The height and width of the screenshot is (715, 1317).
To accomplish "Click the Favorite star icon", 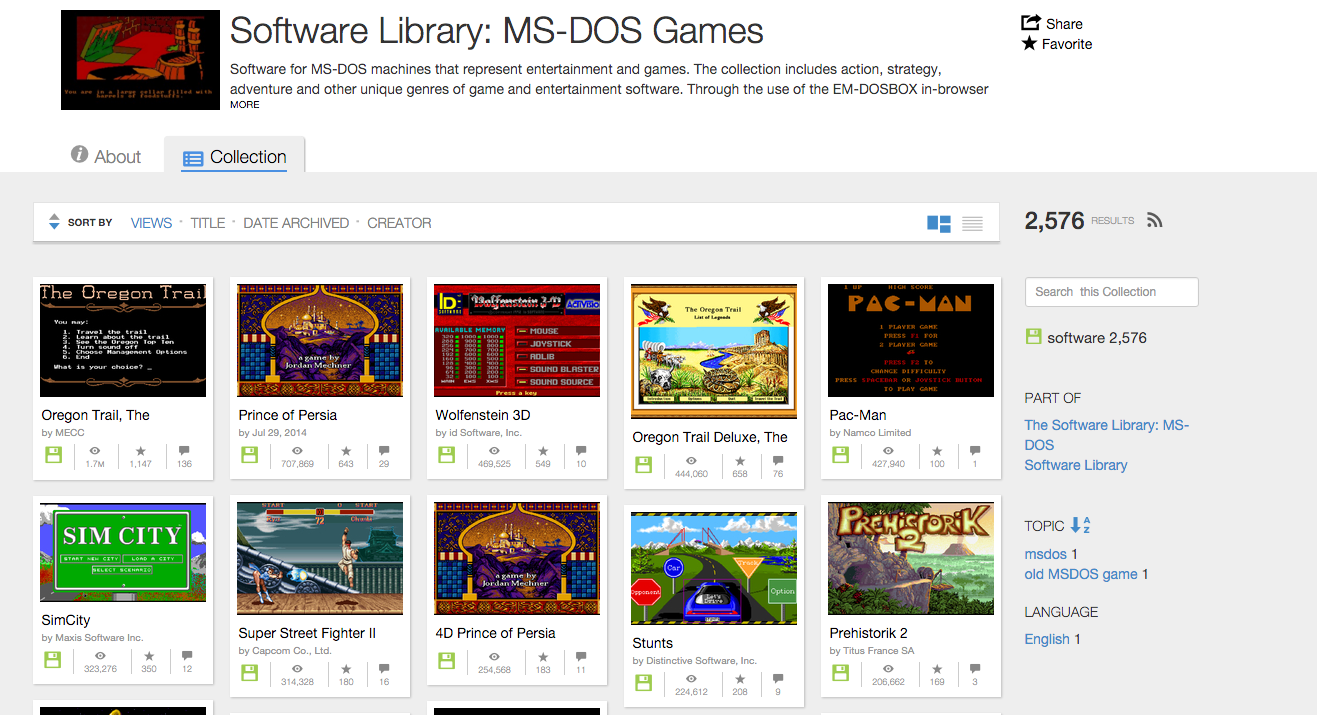I will click(1030, 44).
